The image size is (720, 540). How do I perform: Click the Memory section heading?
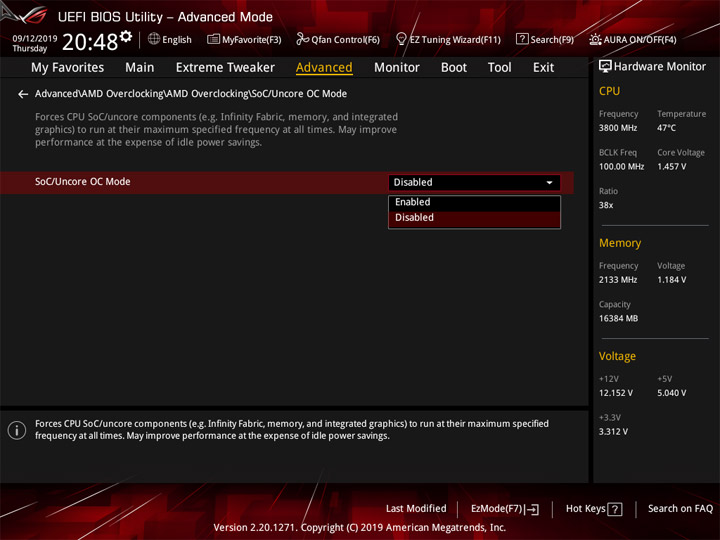coord(620,243)
